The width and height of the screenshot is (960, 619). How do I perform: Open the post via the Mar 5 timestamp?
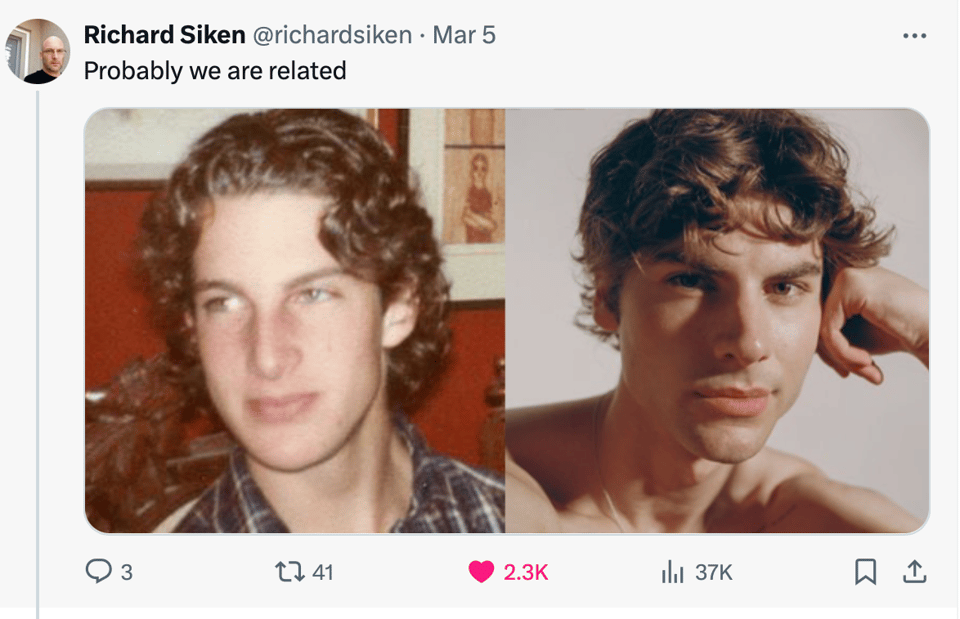[x=463, y=35]
